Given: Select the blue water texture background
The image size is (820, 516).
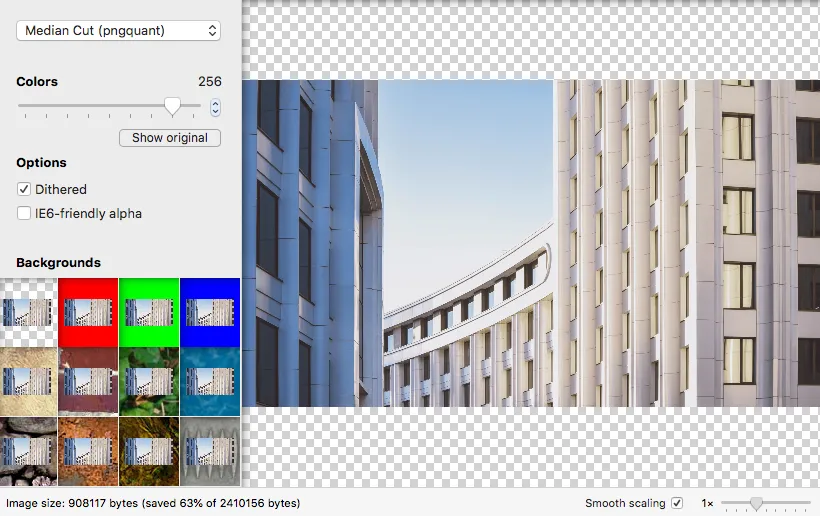Looking at the screenshot, I should click(x=210, y=382).
